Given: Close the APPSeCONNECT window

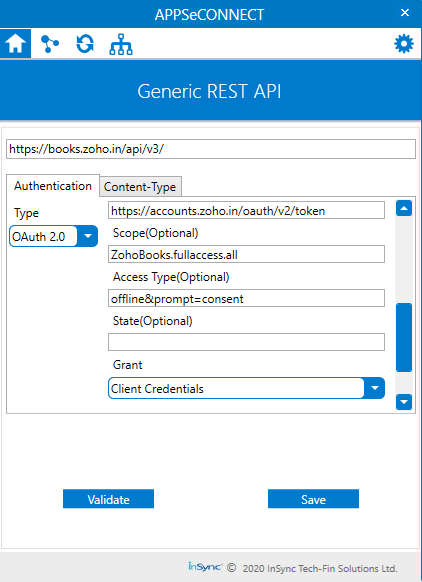Looking at the screenshot, I should (405, 13).
